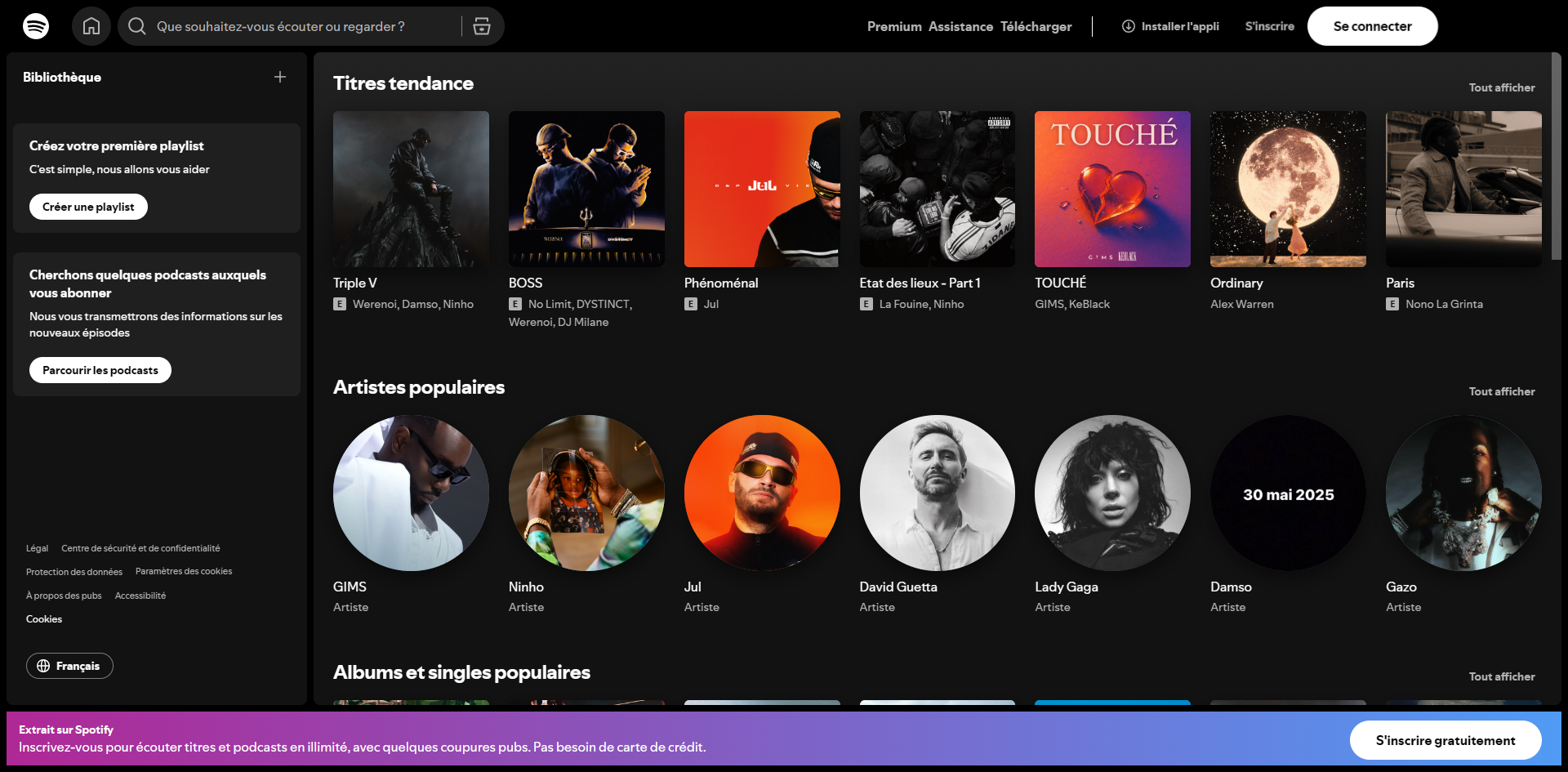
Task: Open Ninho artist photo
Action: coord(586,493)
